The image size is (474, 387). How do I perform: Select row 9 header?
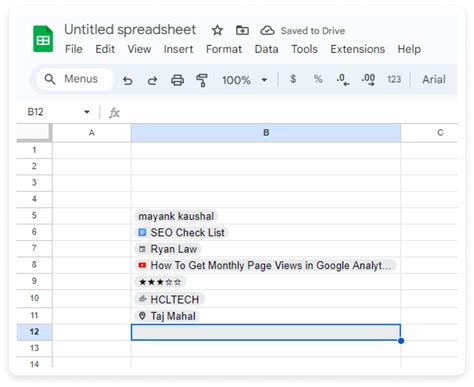[34, 281]
